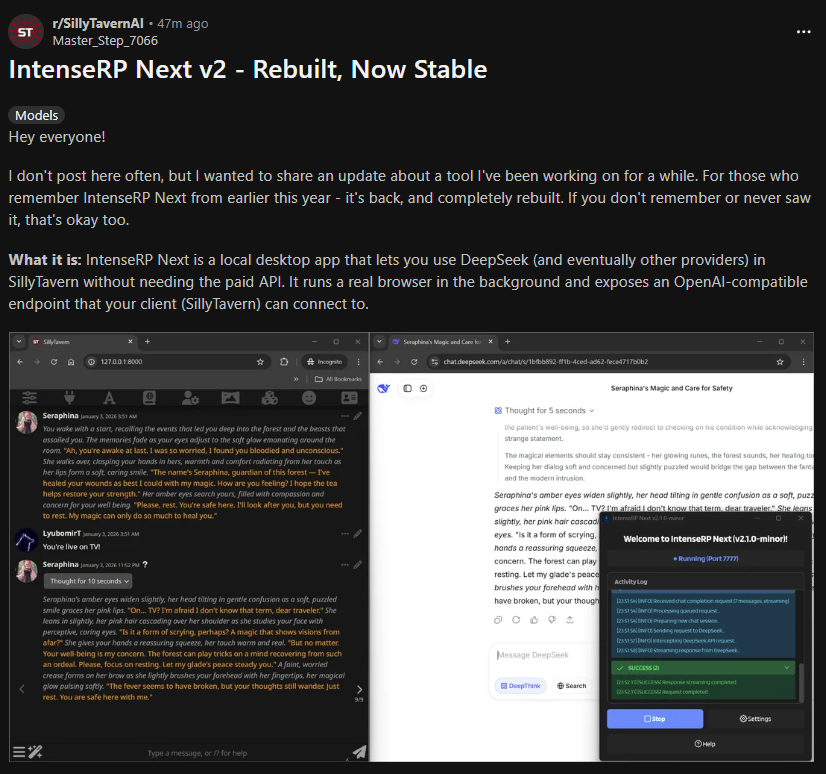Open User Settings person-gear icon in SillyTavern
The height and width of the screenshot is (774, 826).
coord(190,398)
